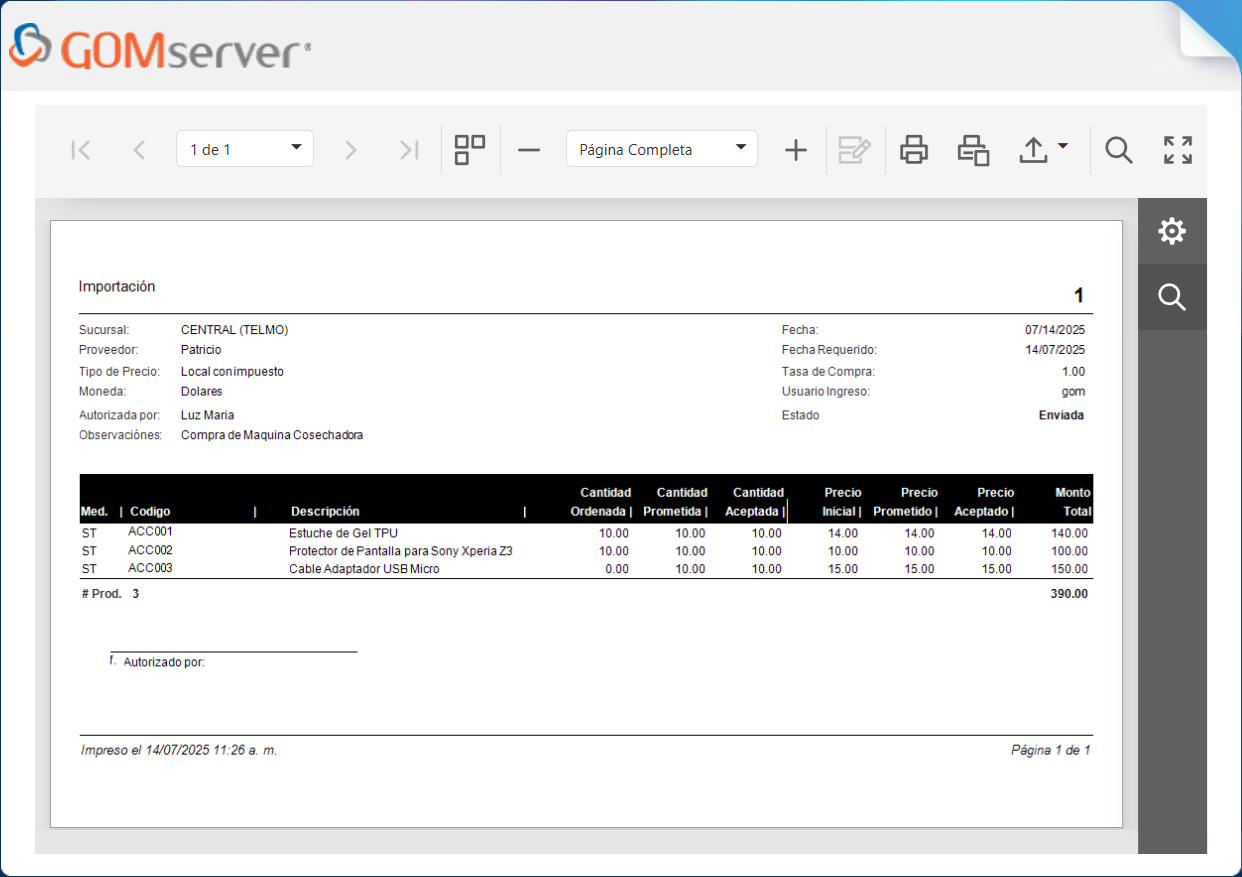1242x877 pixels.
Task: Zoom out with the minus button
Action: click(529, 150)
